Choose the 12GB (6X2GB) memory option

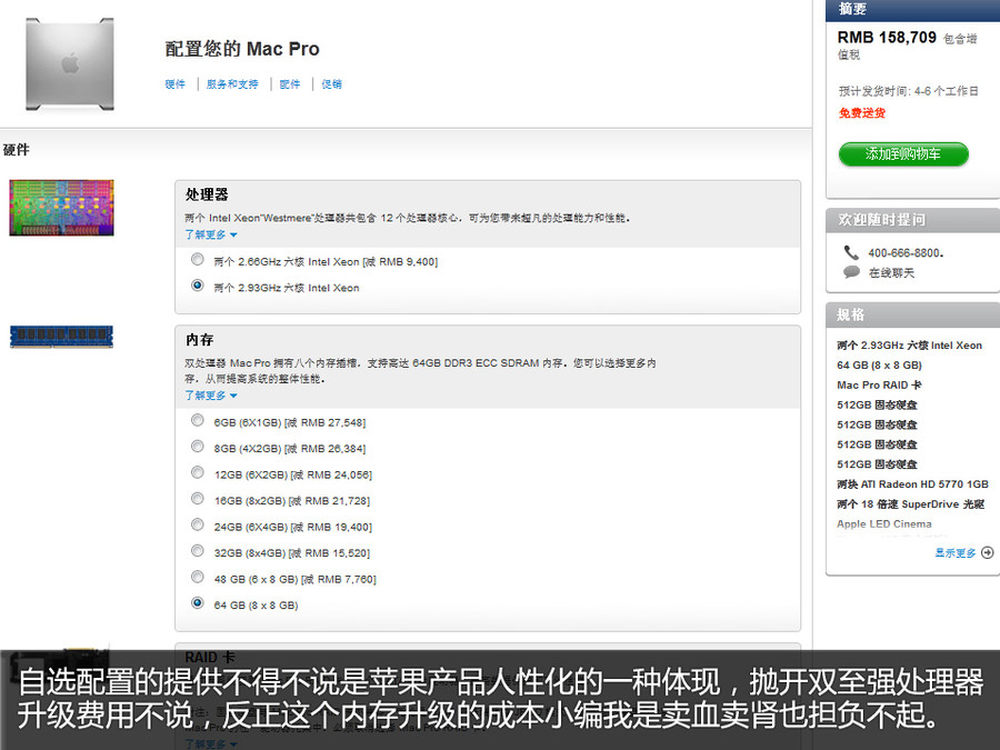(198, 473)
